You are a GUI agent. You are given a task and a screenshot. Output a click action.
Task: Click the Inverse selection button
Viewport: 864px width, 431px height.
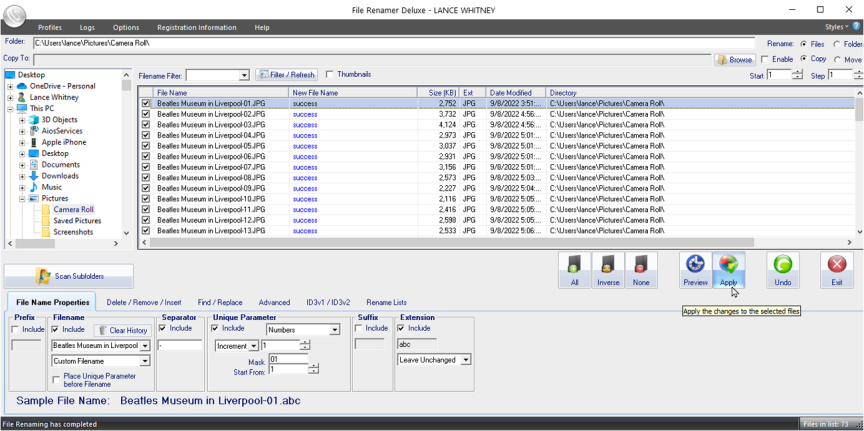pos(608,270)
